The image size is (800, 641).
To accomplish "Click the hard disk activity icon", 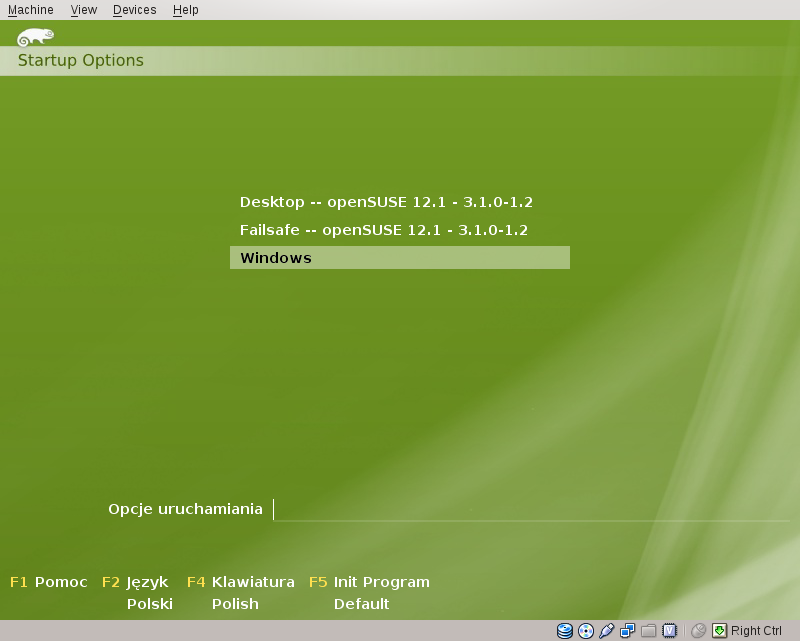I will [565, 631].
